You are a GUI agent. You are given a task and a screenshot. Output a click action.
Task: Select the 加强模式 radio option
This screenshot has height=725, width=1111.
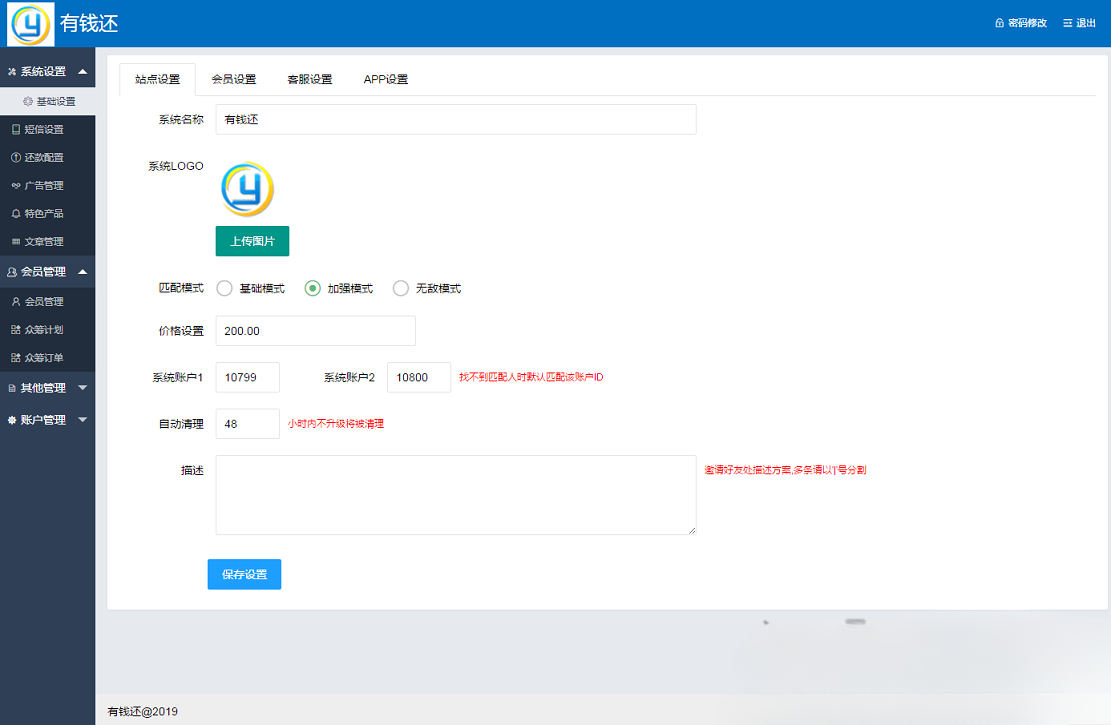(x=314, y=288)
